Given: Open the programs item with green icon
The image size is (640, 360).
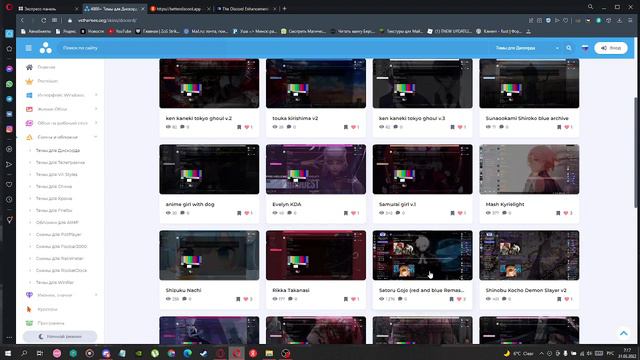Looking at the screenshot, I should 45,323.
